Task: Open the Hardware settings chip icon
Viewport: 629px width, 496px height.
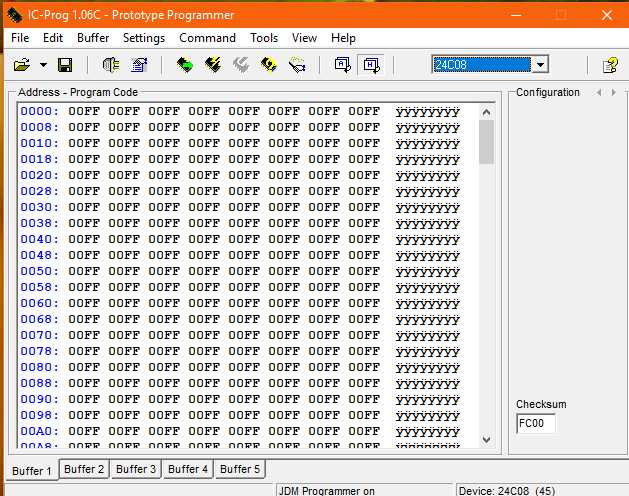Action: pyautogui.click(x=111, y=65)
